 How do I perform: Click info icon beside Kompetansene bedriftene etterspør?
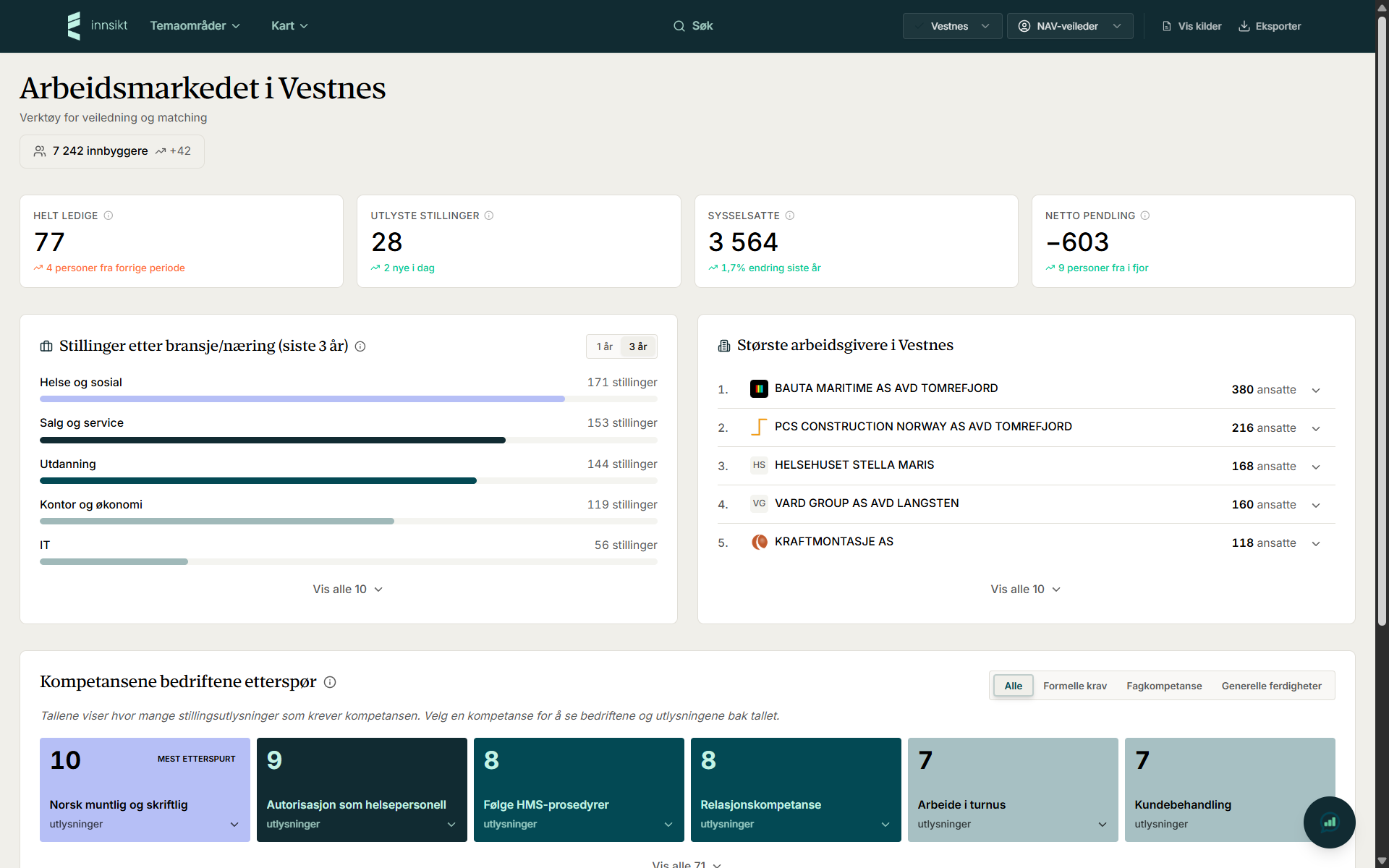[330, 682]
